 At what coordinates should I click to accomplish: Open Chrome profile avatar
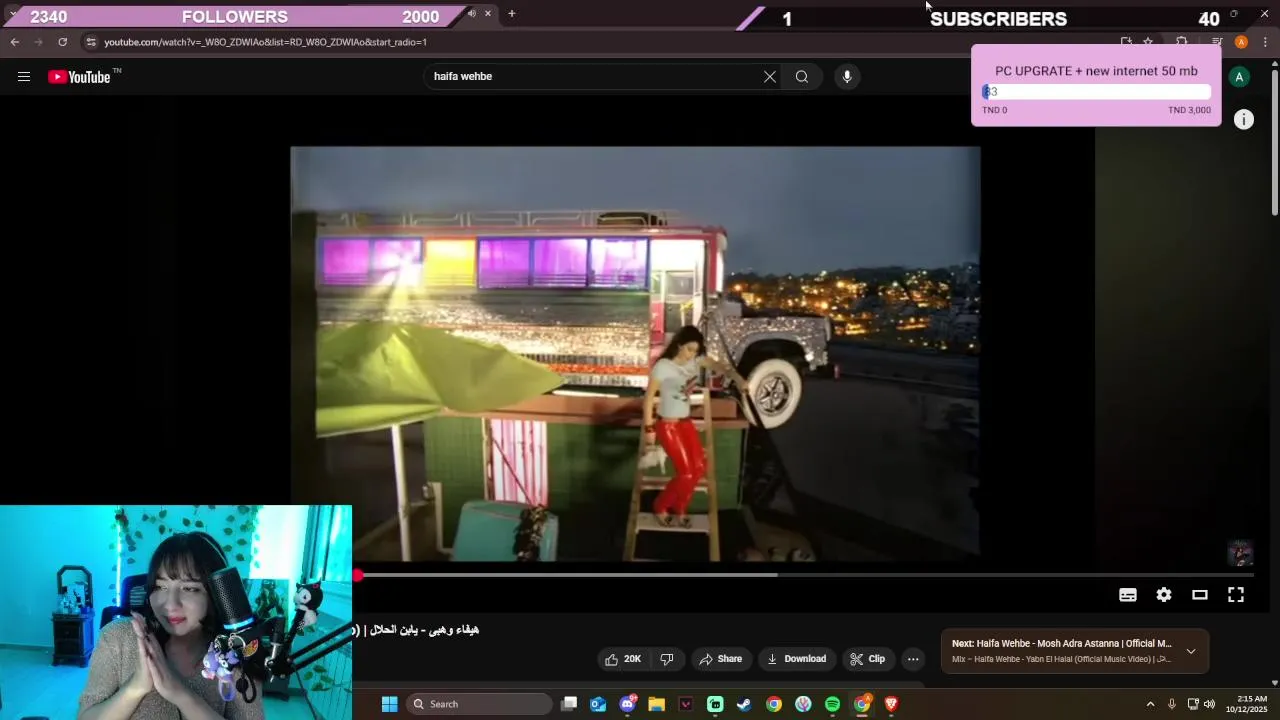pyautogui.click(x=1241, y=42)
